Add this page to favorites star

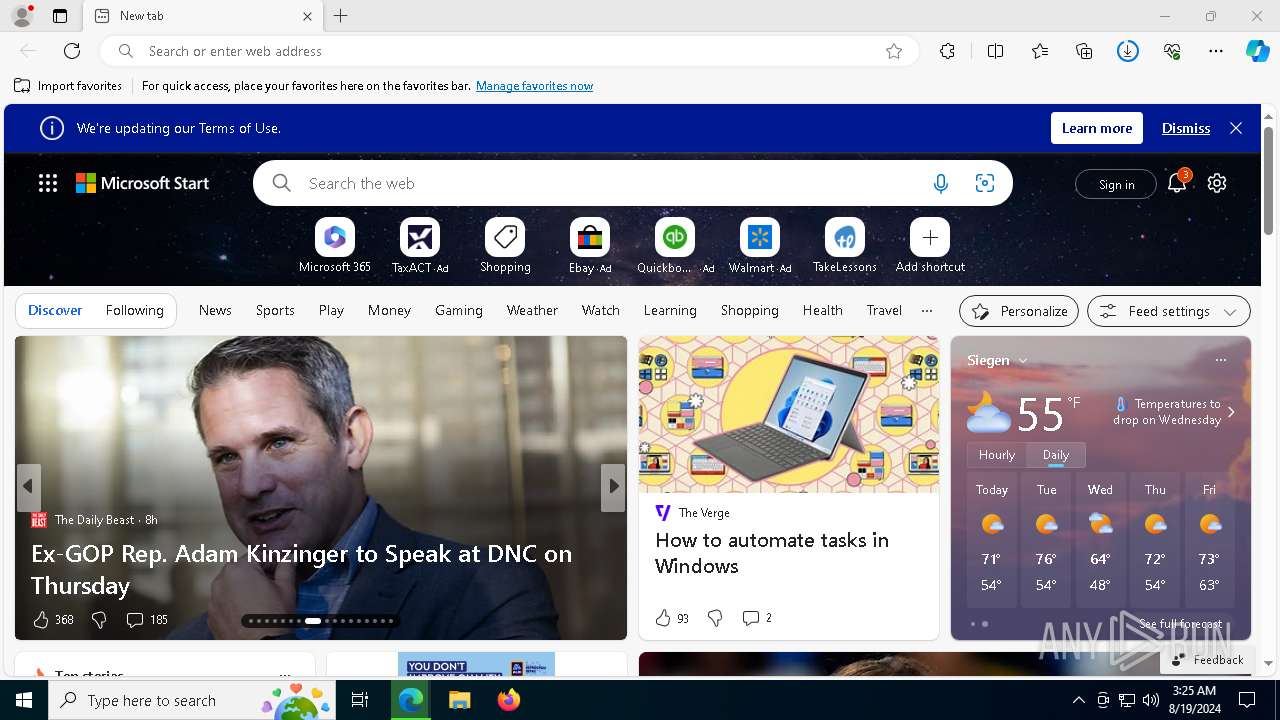[894, 51]
